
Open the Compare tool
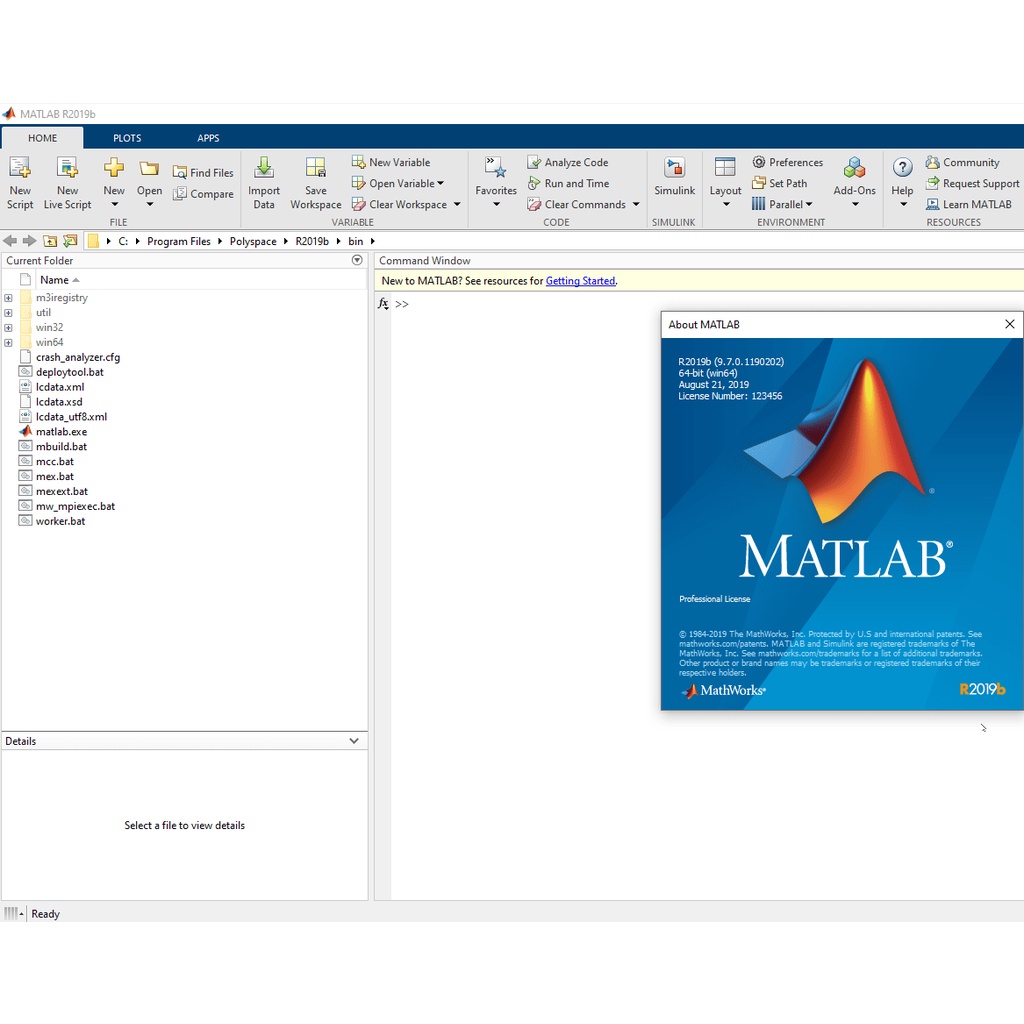pos(203,194)
